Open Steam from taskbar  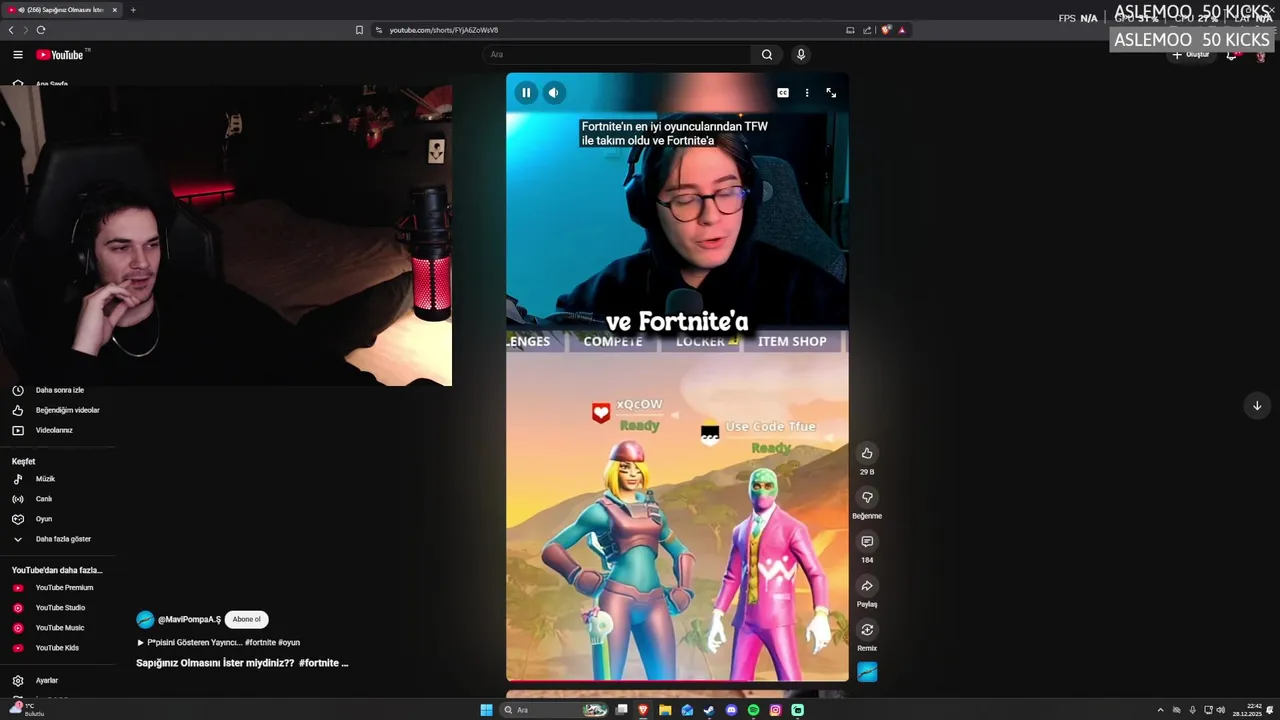pos(709,710)
